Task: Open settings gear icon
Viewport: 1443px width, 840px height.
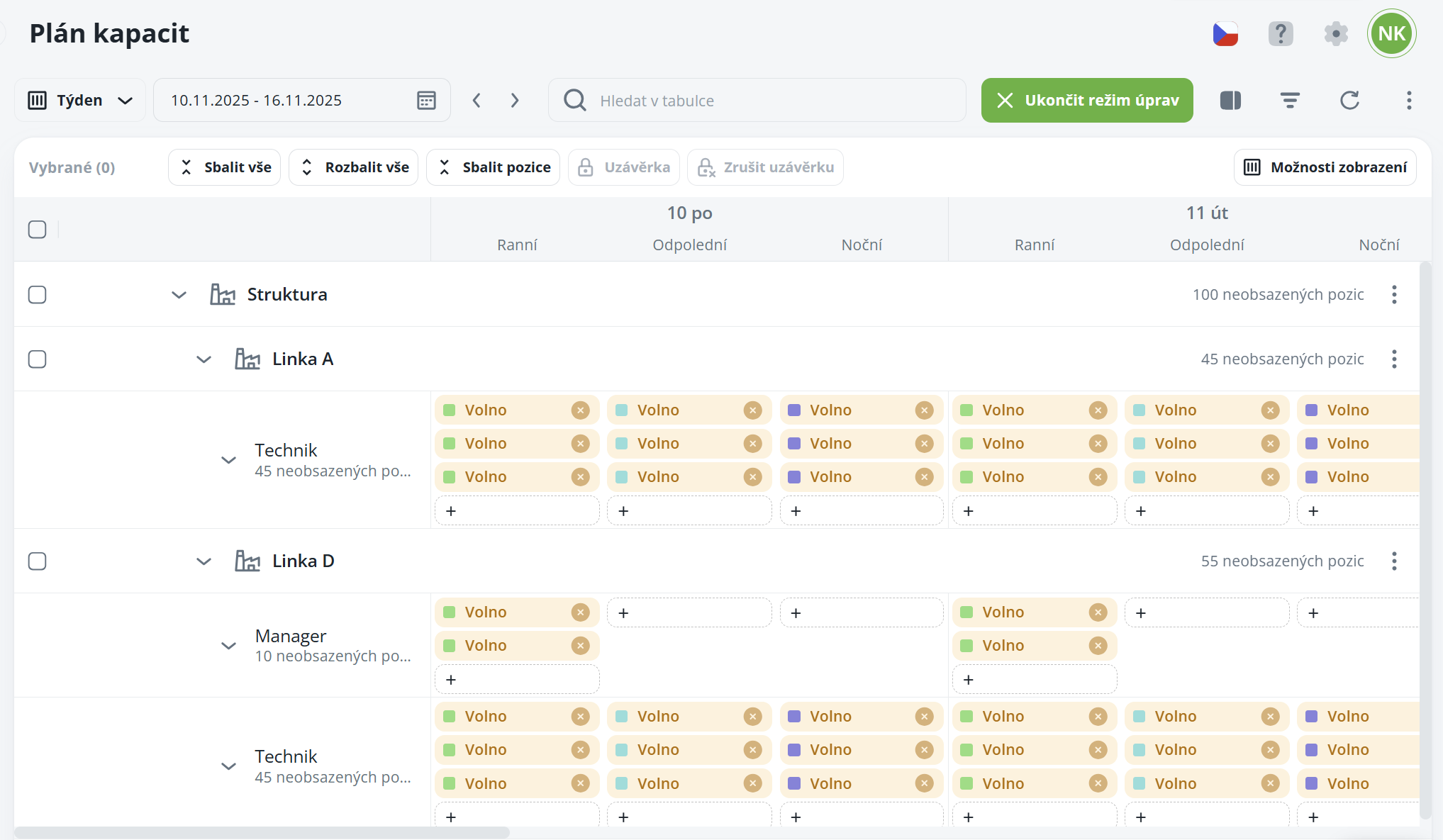Action: (x=1336, y=33)
